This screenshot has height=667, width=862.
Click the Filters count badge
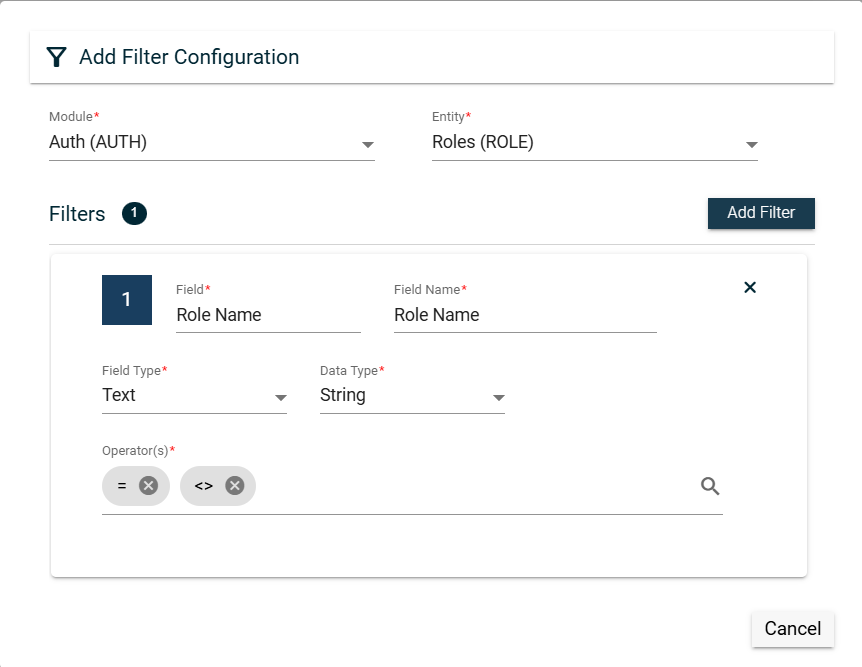134,213
